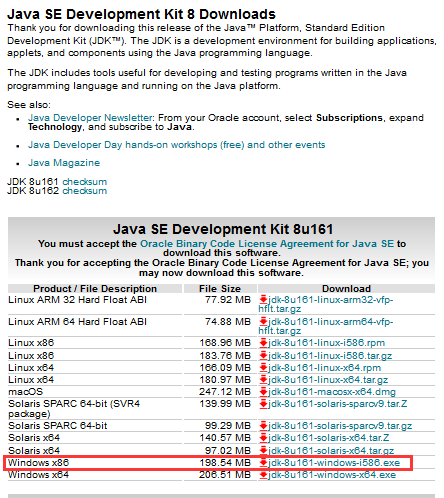This screenshot has width=444, height=498.
Task: Click the 99.29 MB file size
Action: (228, 426)
